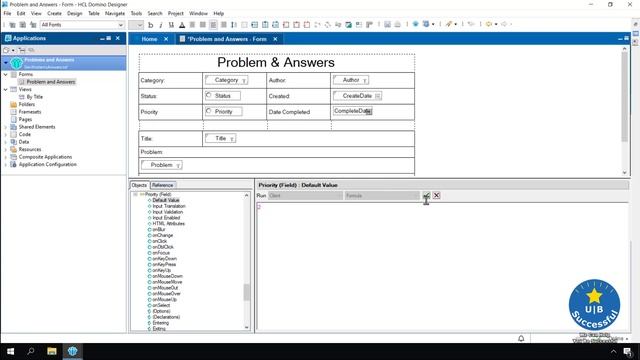Click the Category field on form
The height and width of the screenshot is (360, 640).
pyautogui.click(x=227, y=80)
